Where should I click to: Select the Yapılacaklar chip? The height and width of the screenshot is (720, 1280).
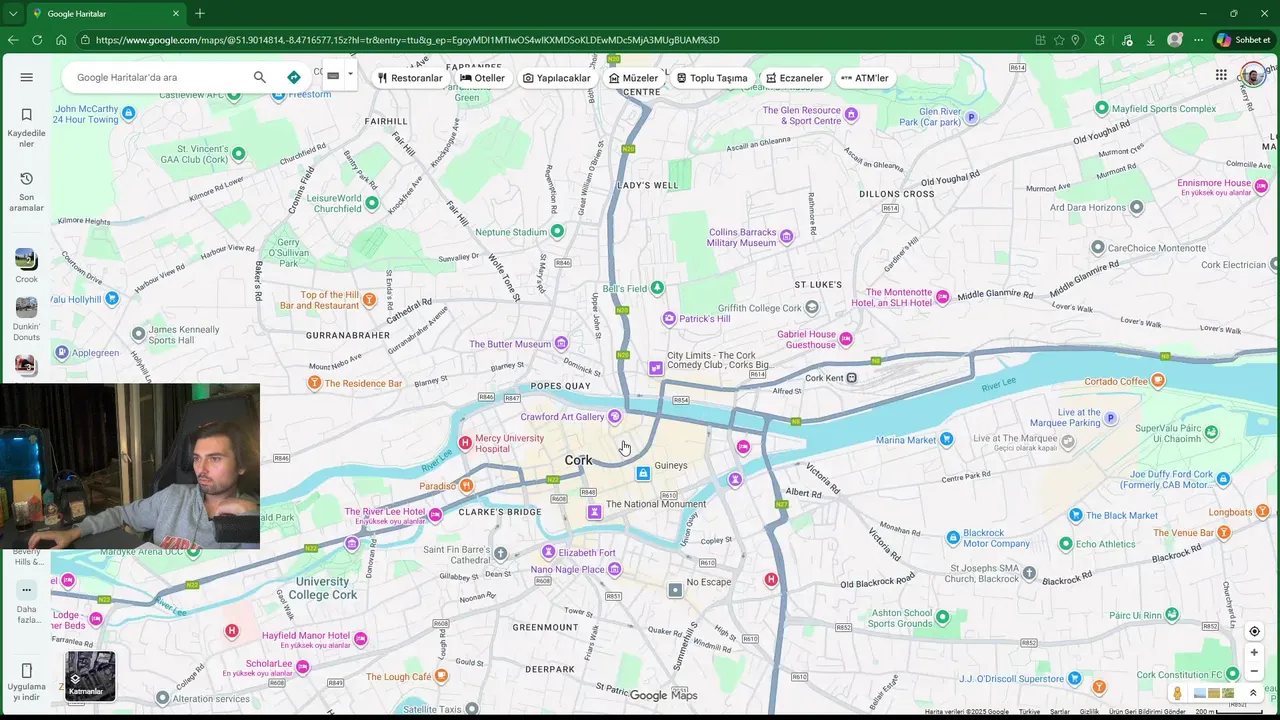tap(557, 78)
